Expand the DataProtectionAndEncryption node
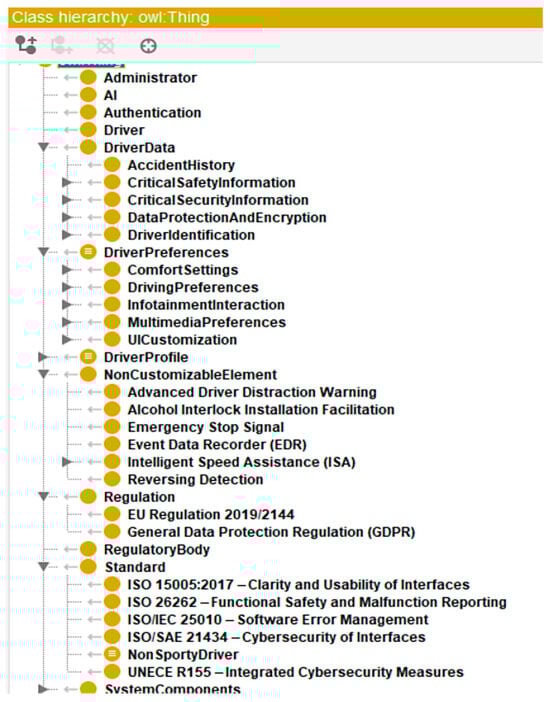550x702 pixels. (67, 217)
